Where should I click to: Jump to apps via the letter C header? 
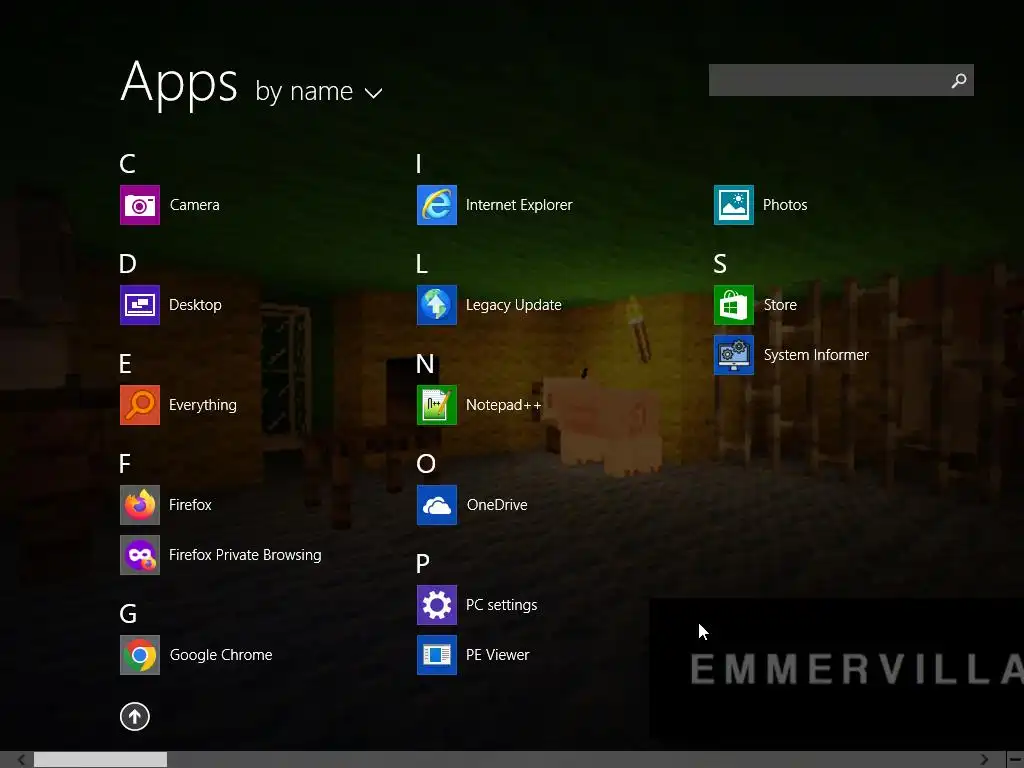pyautogui.click(x=127, y=164)
